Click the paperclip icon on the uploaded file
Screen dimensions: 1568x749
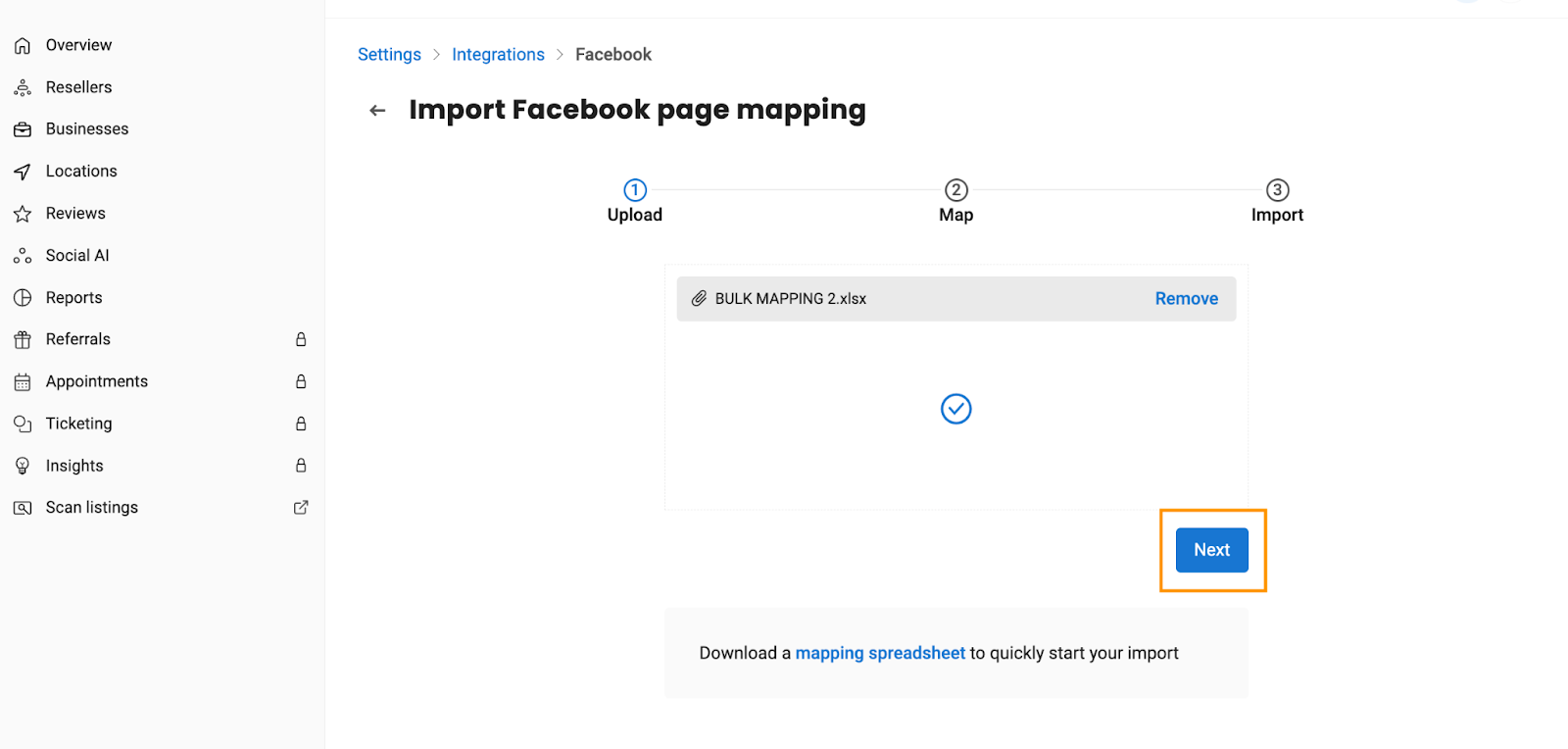(x=699, y=298)
